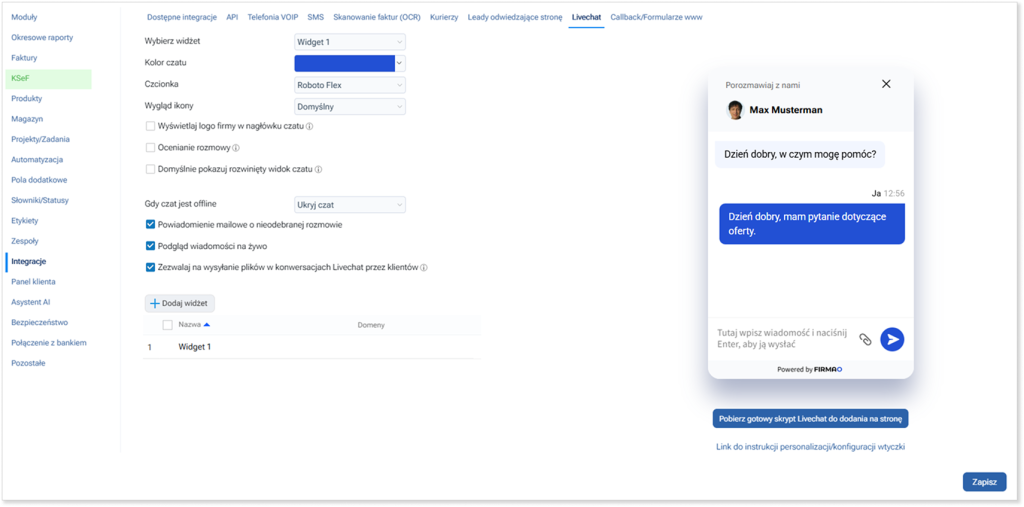Viewport: 1024px width, 507px height.
Task: Click Dodaj widżet button
Action: [x=180, y=303]
